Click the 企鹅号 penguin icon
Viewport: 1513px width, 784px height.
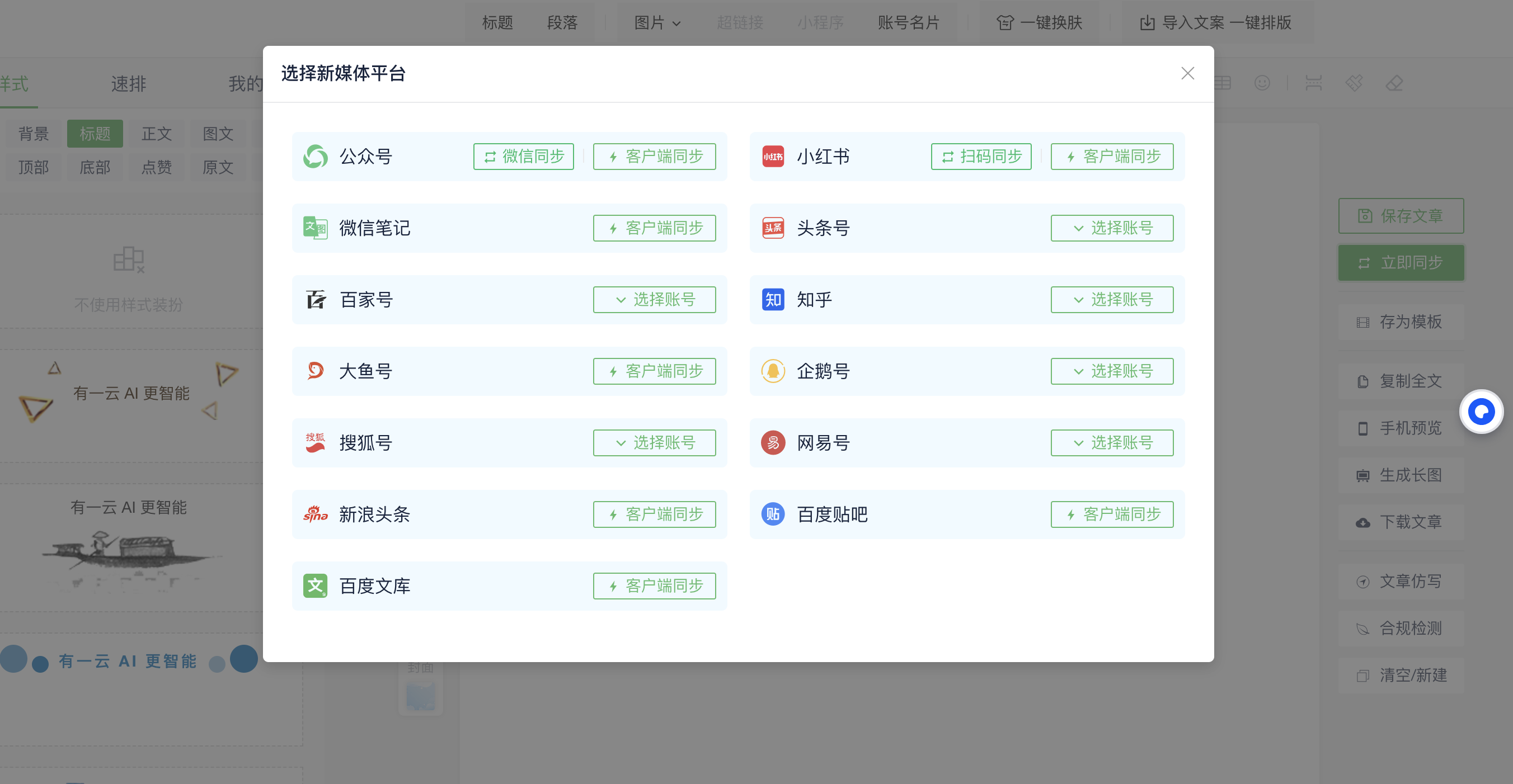pos(773,371)
